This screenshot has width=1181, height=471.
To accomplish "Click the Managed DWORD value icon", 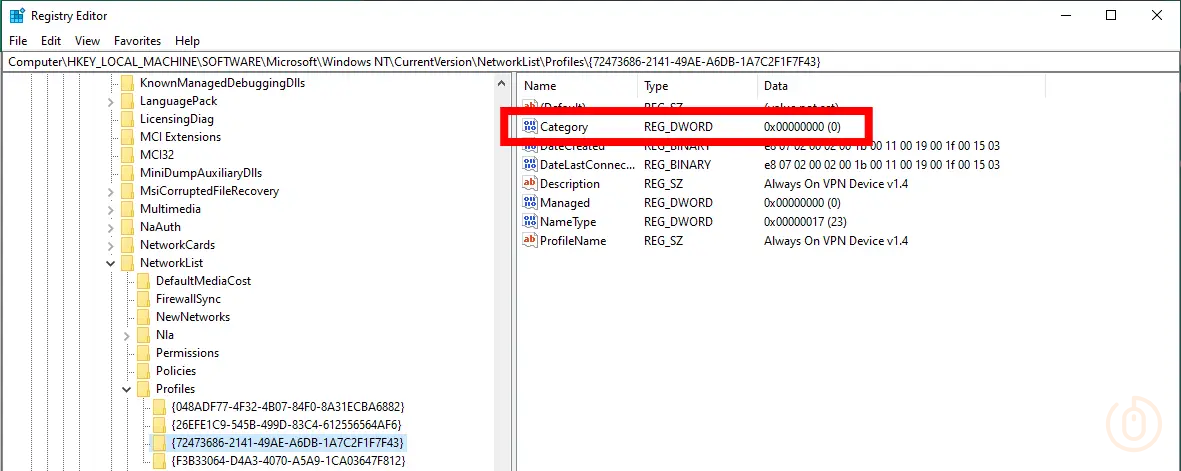I will click(530, 203).
